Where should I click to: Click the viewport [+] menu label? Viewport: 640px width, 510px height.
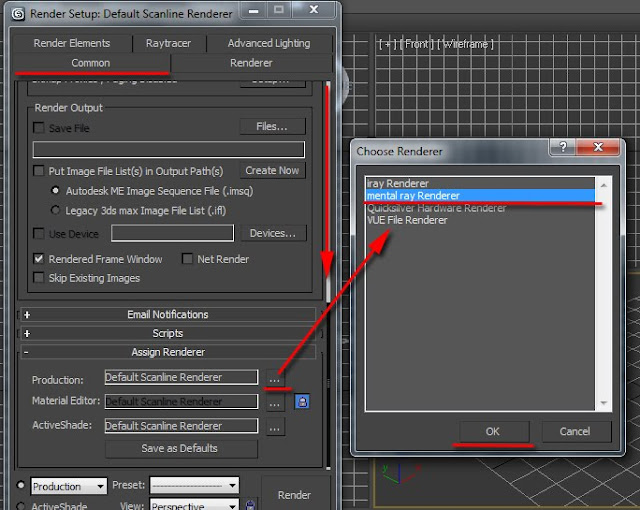[387, 44]
